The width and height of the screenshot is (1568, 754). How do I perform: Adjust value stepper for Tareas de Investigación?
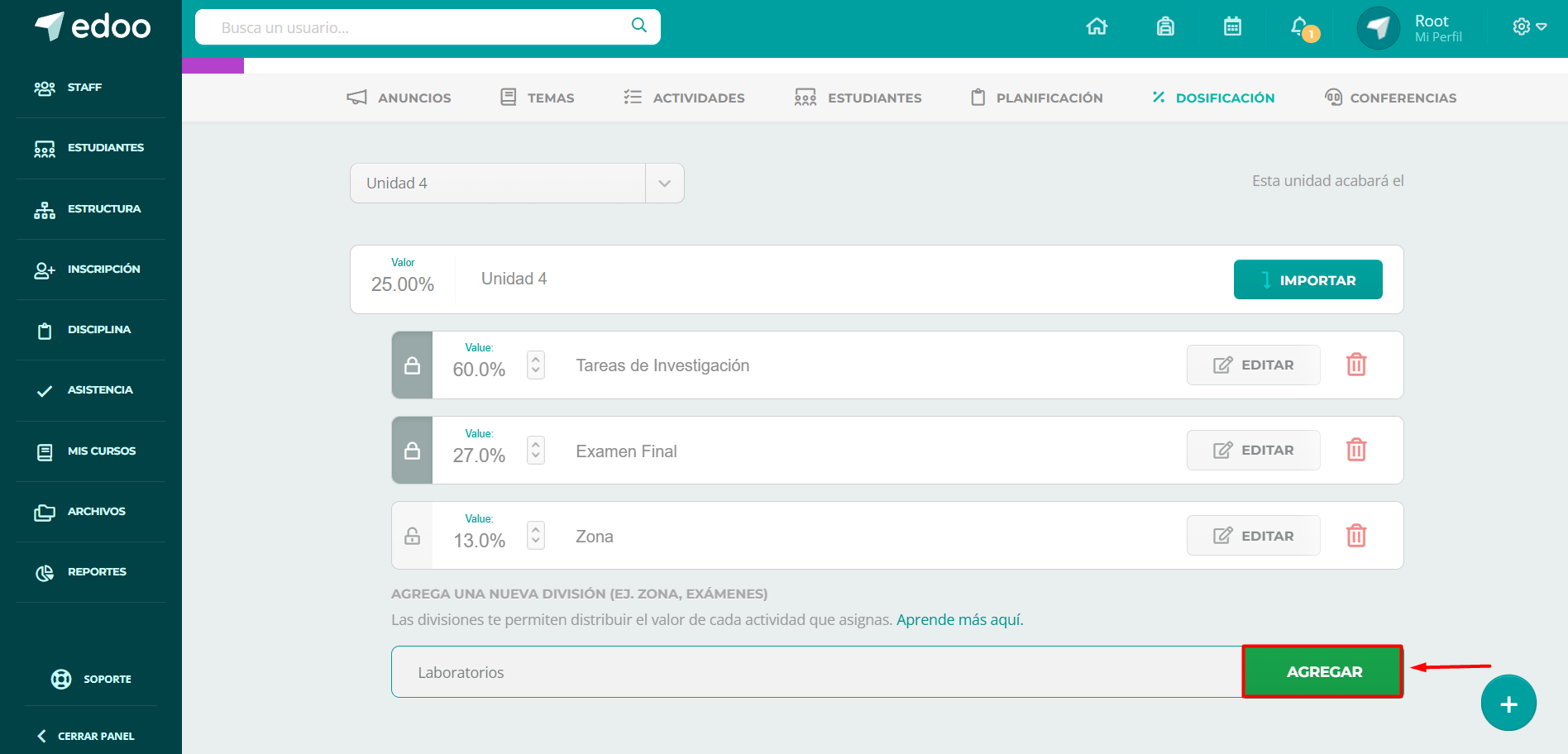click(536, 365)
